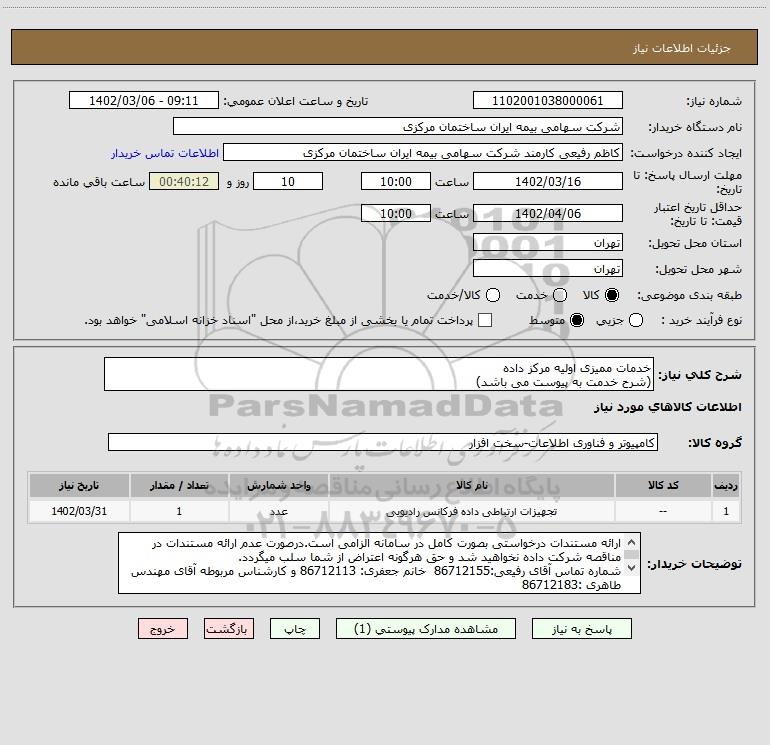Click item name تجهیزات ارتباطی داده فرکانس رادیویی

471,511
